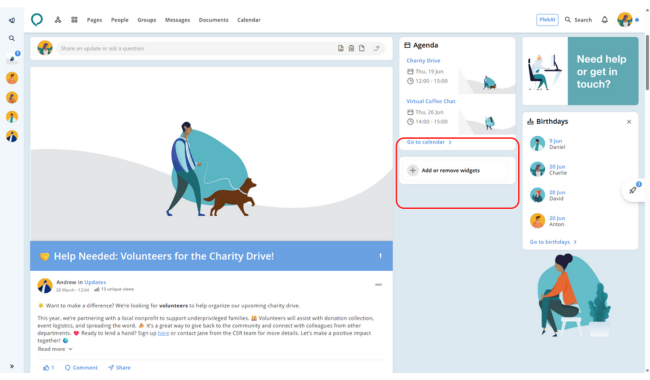Click the share an update input field
This screenshot has width=650, height=380.
click(197, 48)
